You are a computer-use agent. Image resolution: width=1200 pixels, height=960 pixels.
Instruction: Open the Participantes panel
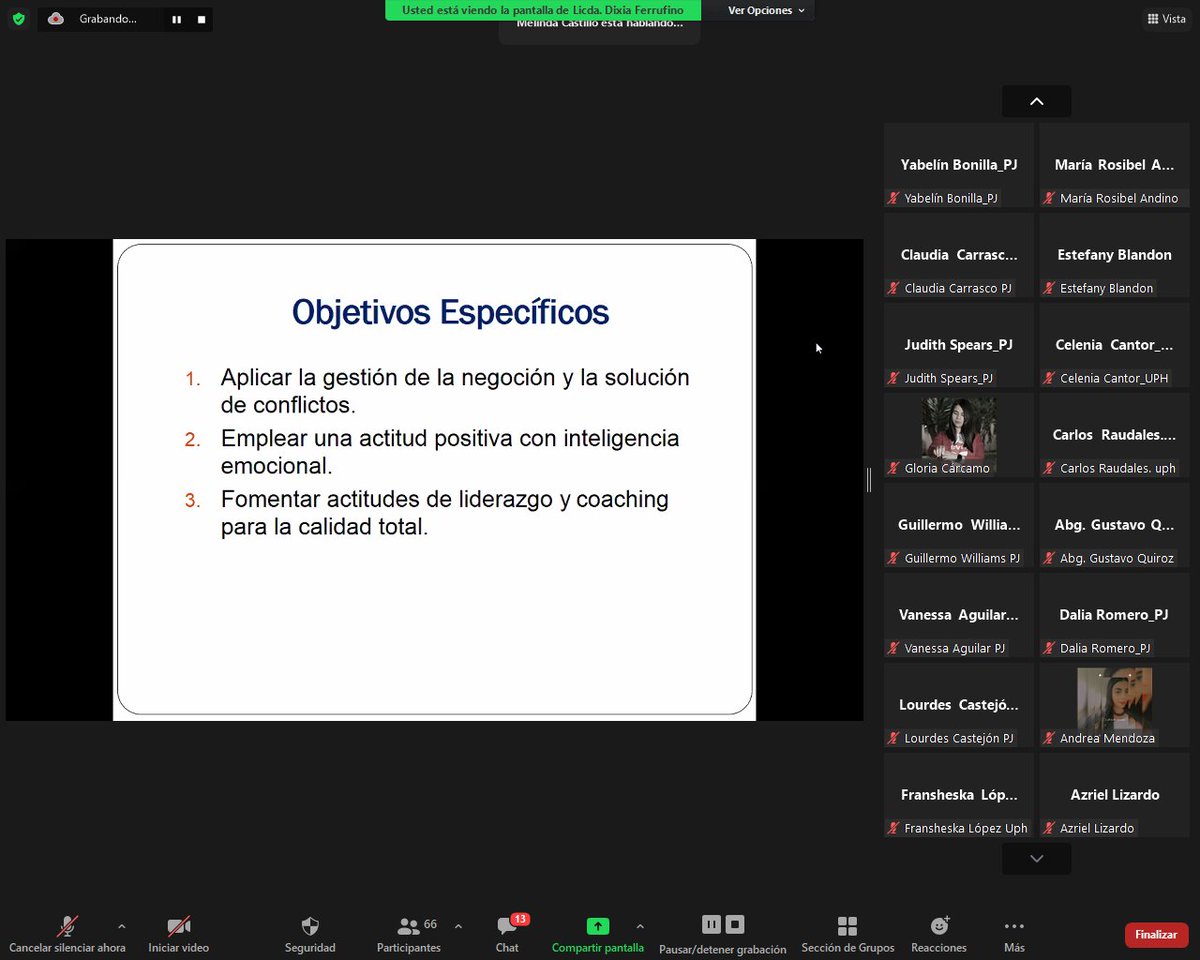pyautogui.click(x=408, y=934)
